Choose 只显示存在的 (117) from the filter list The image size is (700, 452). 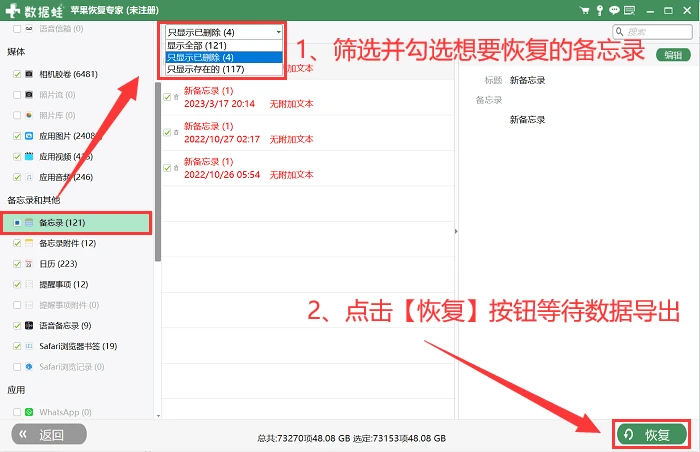click(x=224, y=69)
